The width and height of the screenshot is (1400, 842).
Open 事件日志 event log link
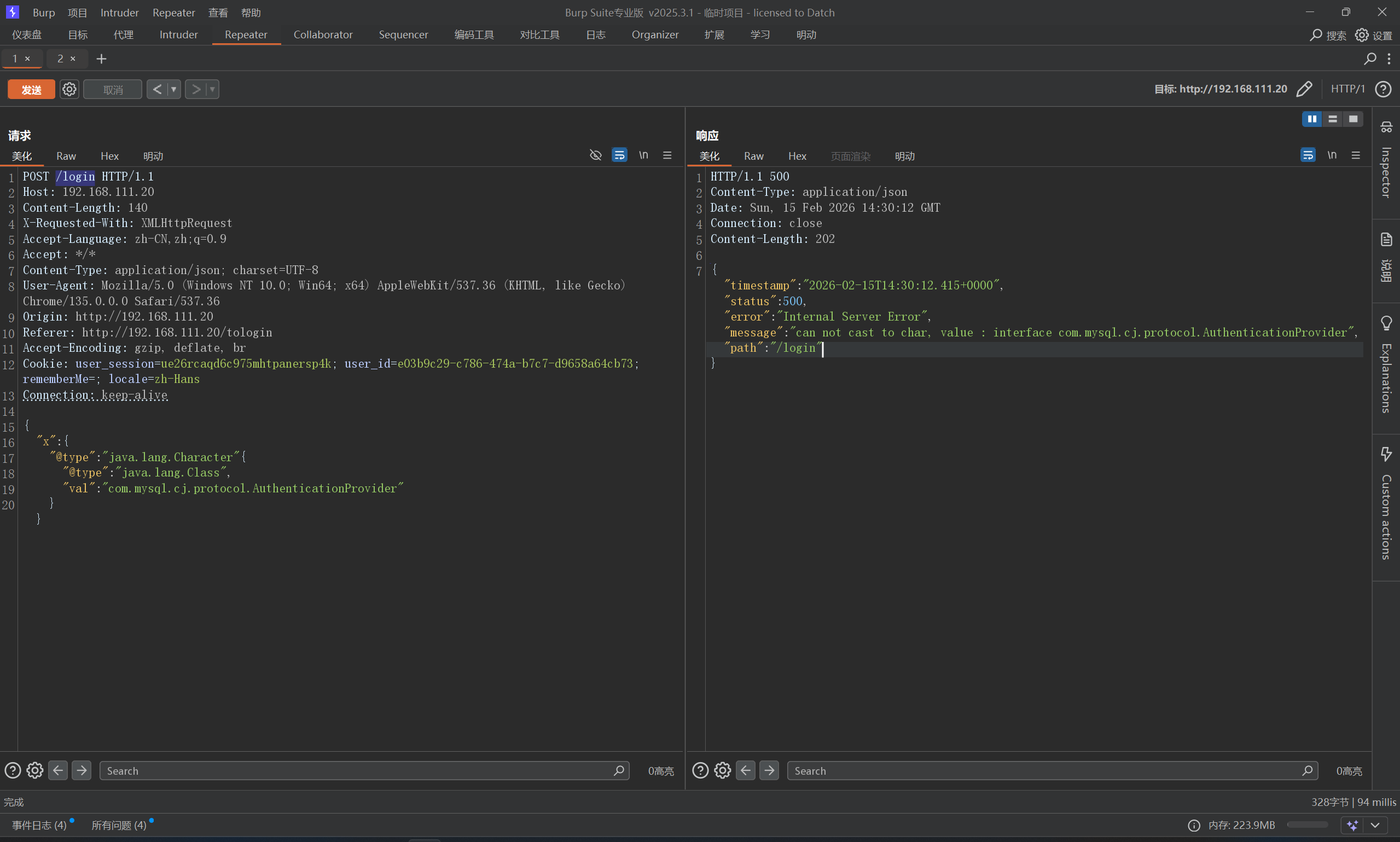pyautogui.click(x=39, y=825)
